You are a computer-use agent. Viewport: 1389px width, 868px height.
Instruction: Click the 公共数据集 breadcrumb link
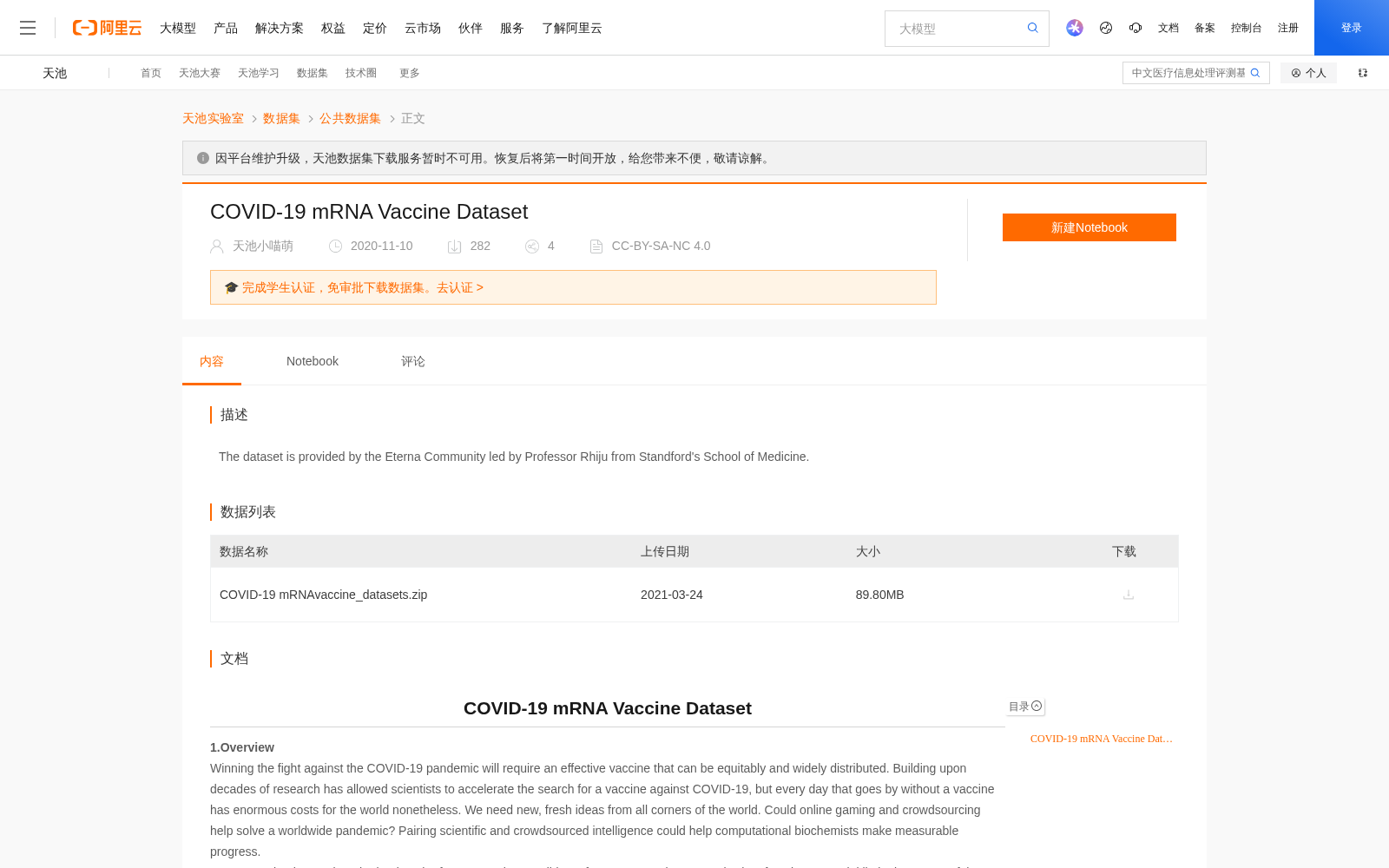pos(350,118)
